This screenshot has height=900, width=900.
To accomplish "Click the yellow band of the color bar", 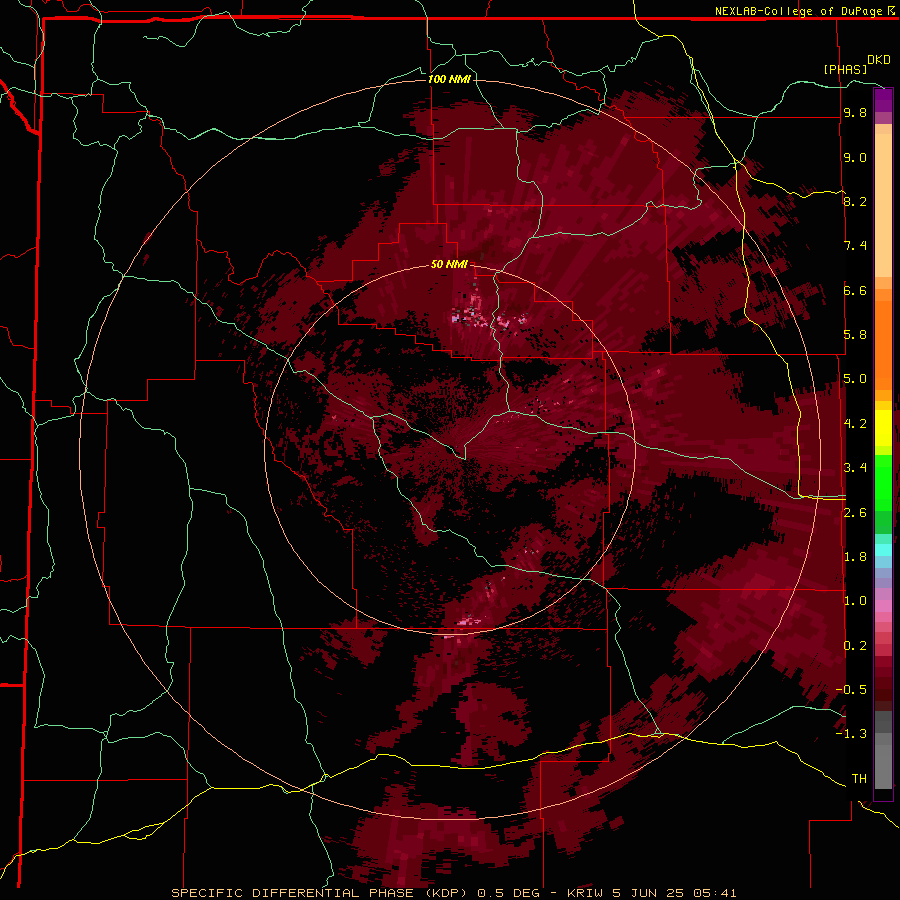I will [x=883, y=428].
